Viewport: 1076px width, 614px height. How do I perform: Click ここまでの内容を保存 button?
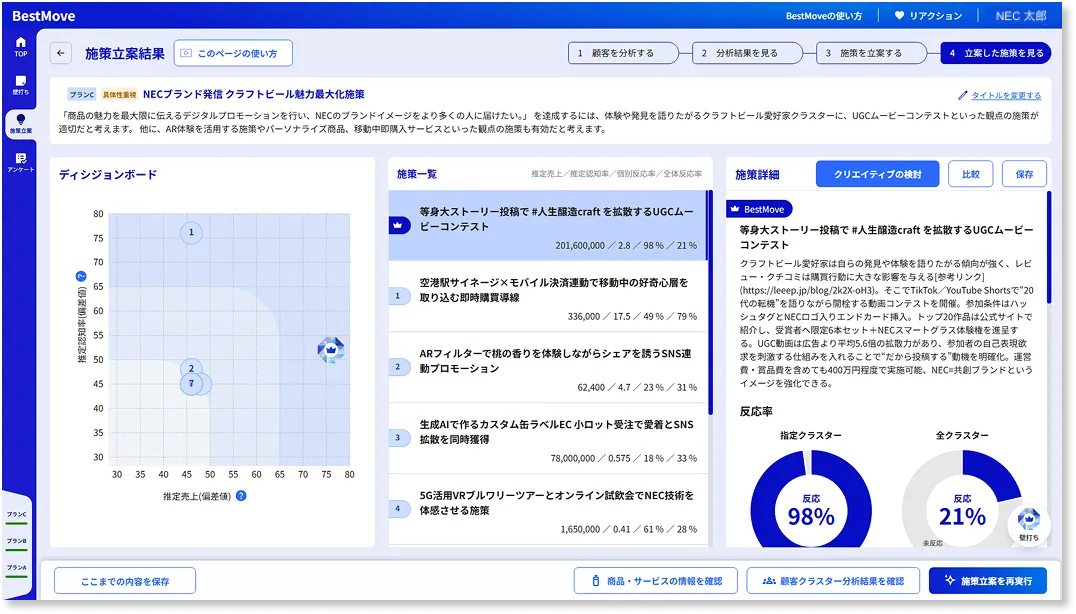[125, 581]
